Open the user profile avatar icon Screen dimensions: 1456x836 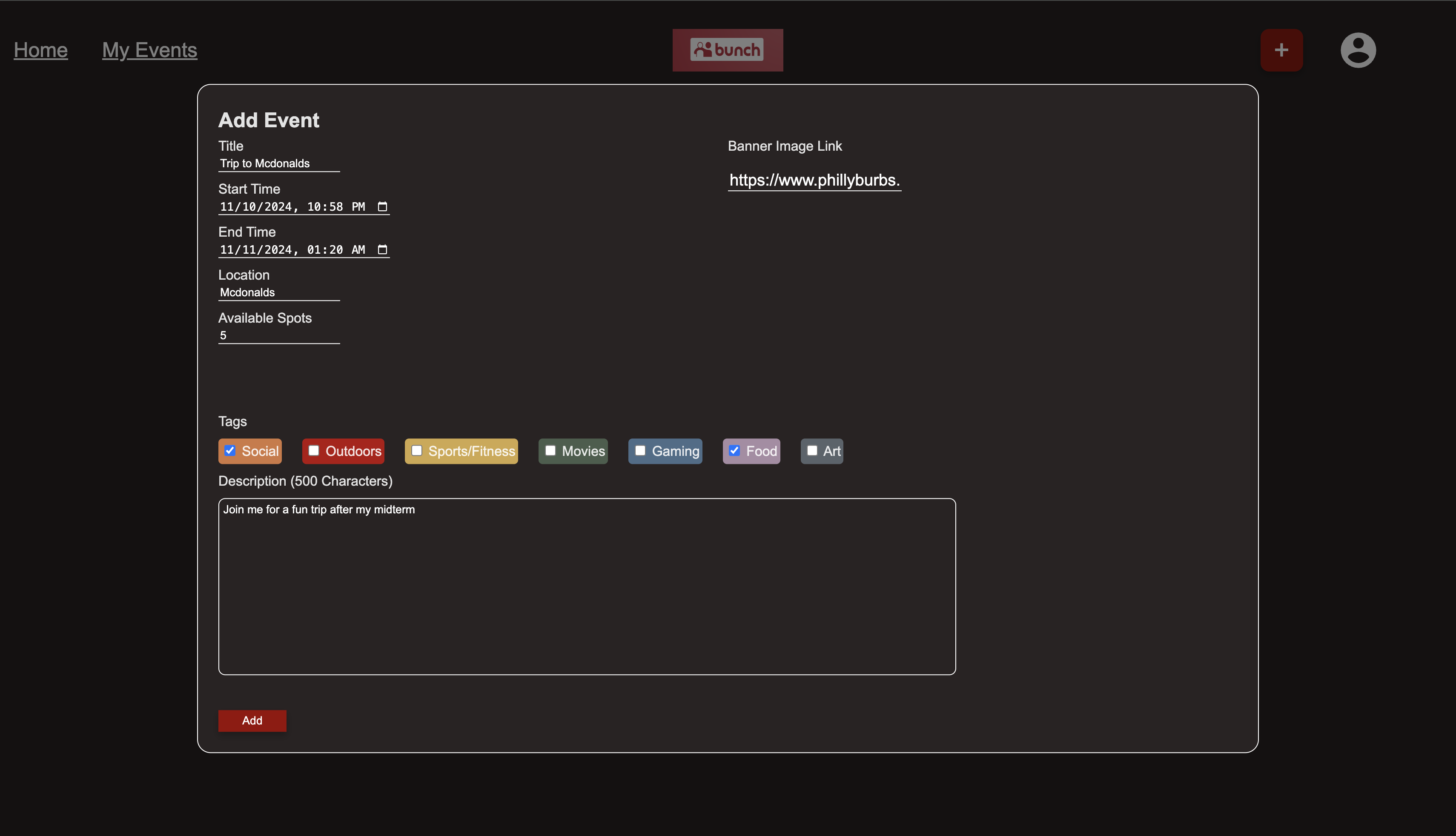click(x=1358, y=50)
